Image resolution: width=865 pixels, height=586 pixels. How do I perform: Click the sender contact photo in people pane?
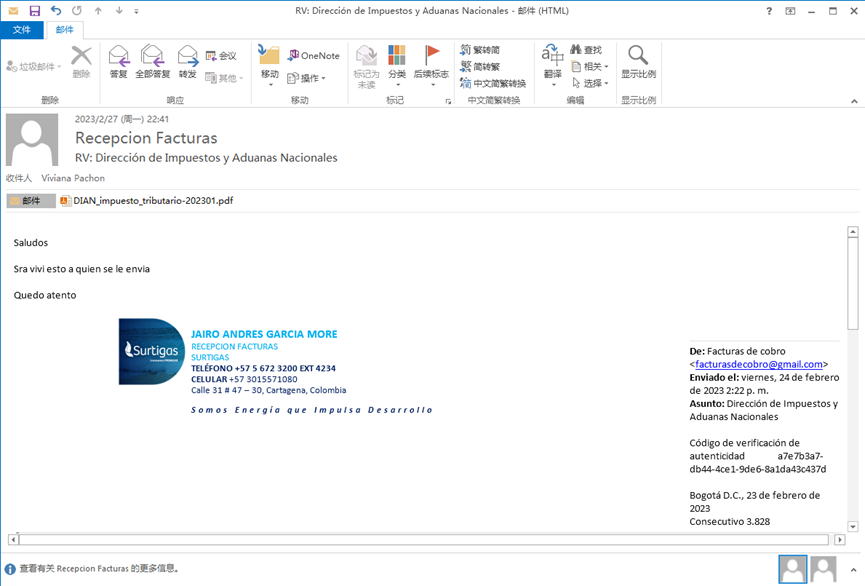click(x=793, y=570)
